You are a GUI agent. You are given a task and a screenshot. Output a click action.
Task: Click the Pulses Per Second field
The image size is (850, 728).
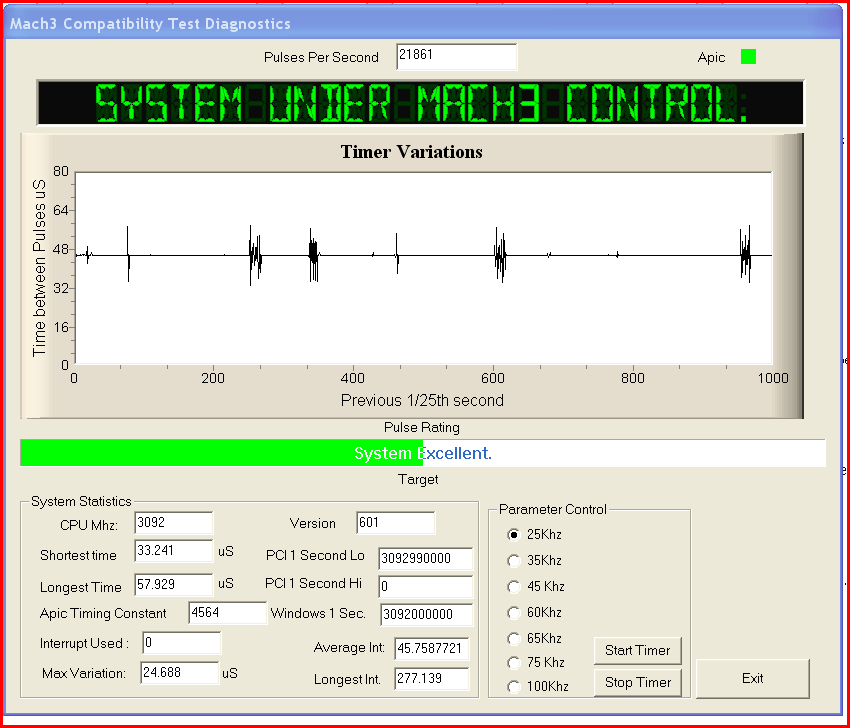point(456,57)
